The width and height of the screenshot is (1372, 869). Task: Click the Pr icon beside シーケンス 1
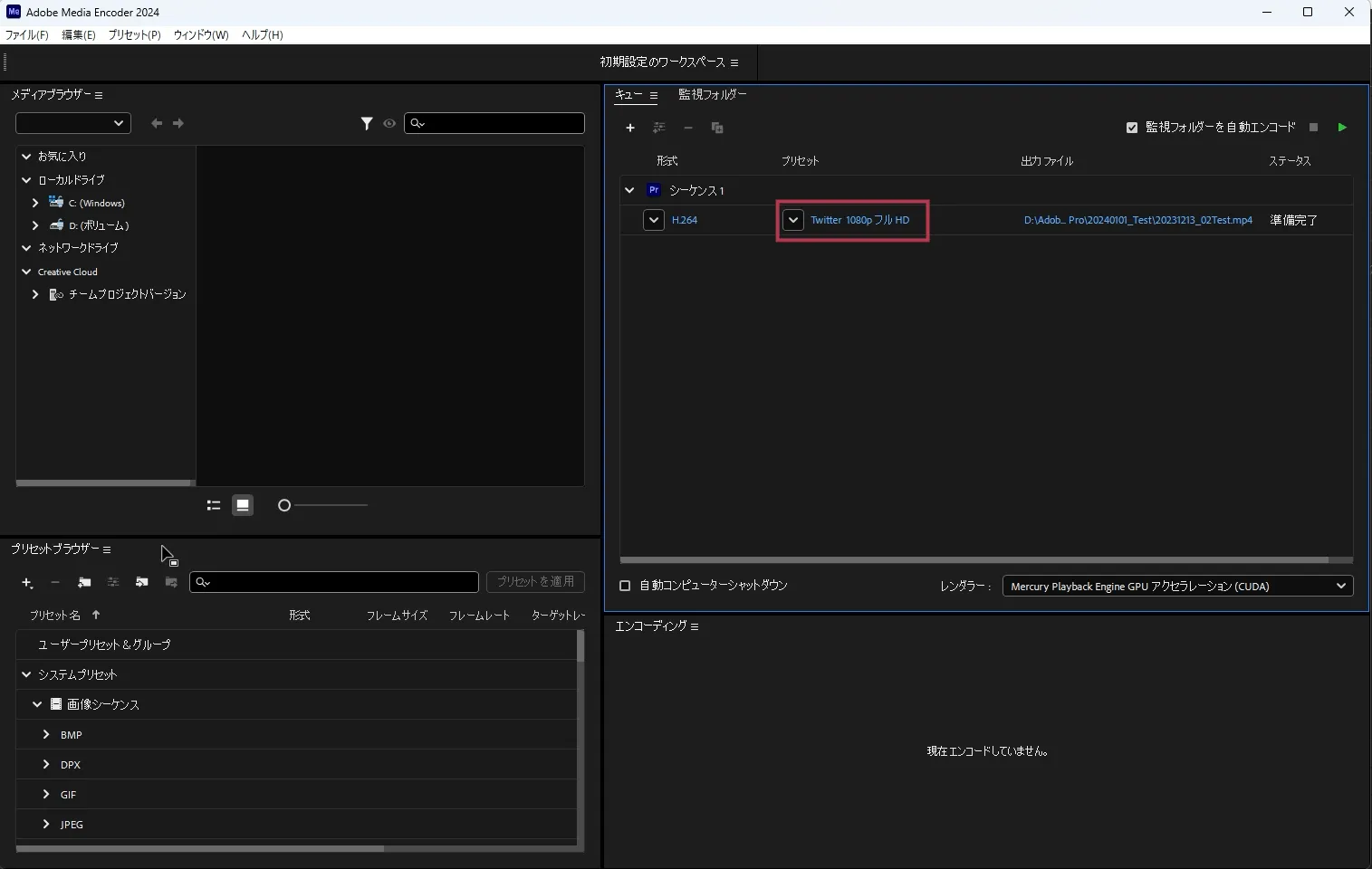point(654,190)
